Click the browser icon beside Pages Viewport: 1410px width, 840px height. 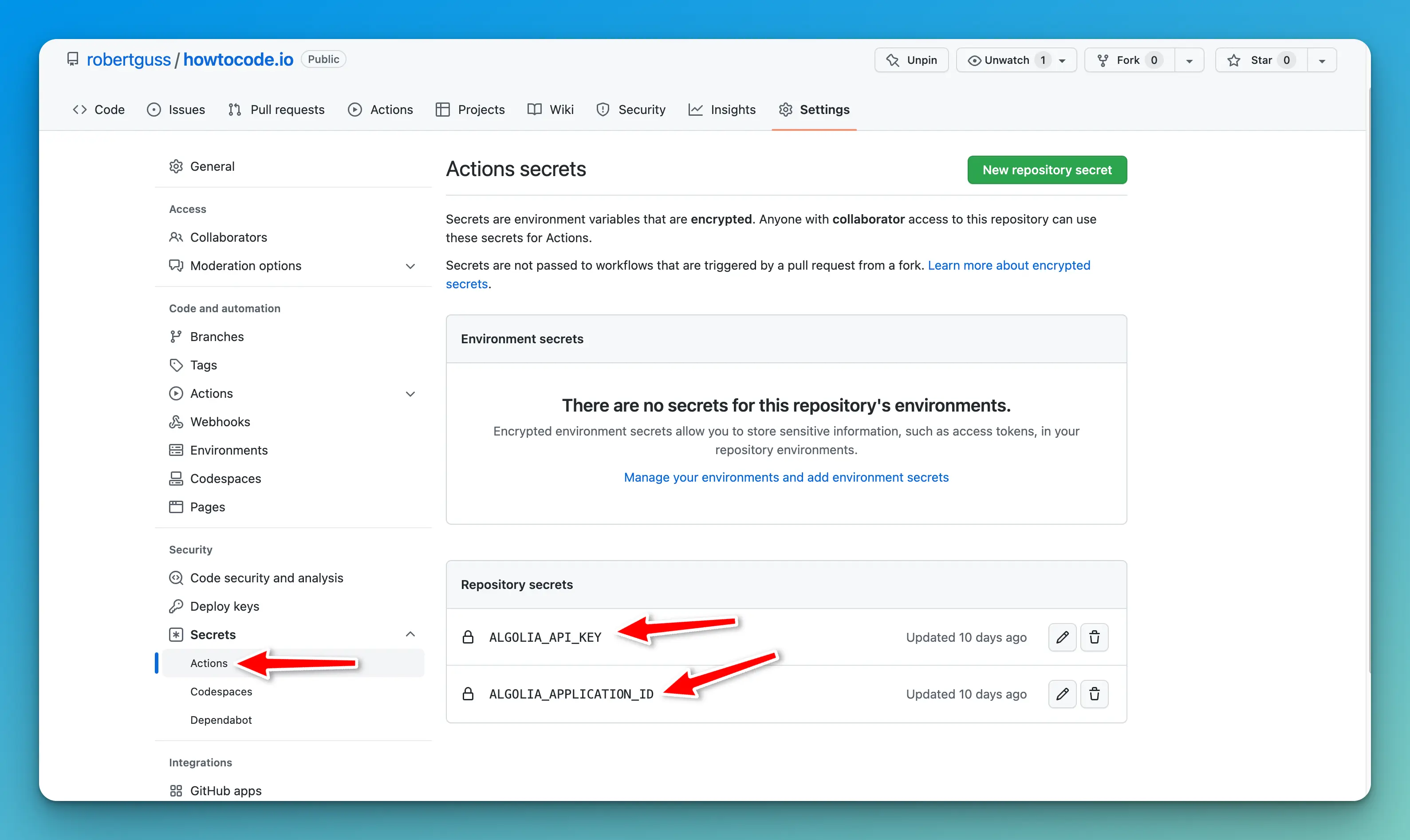point(176,506)
